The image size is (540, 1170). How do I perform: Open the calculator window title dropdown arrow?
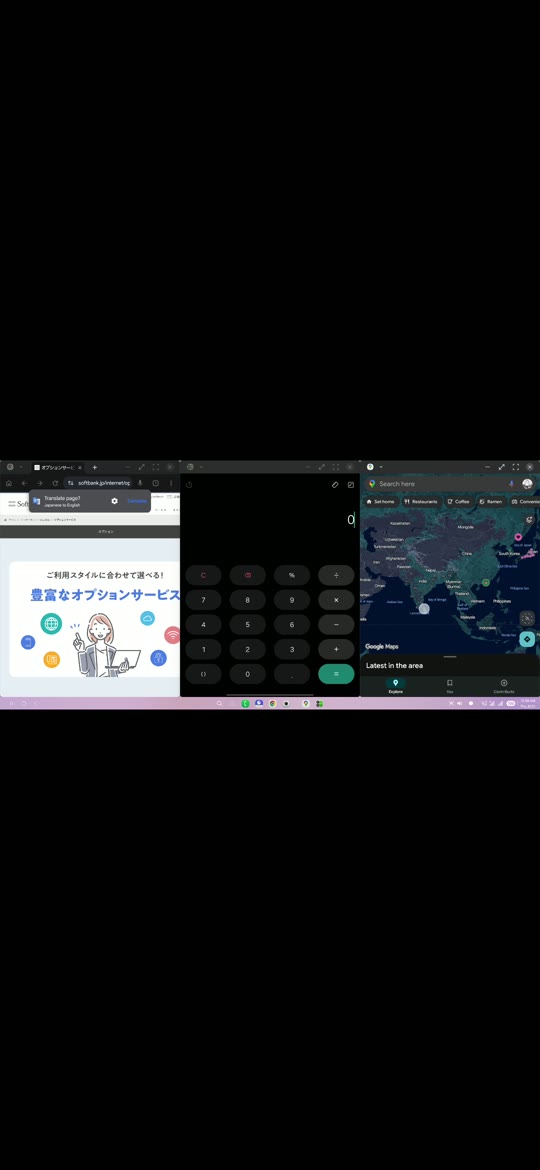201,467
